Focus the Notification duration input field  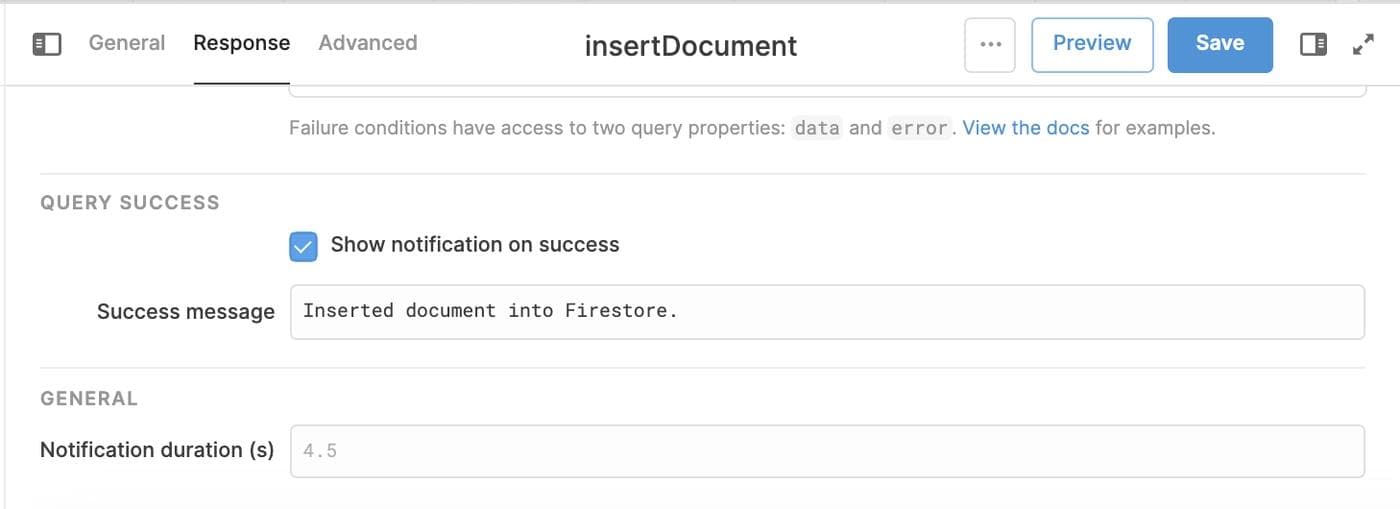click(x=827, y=451)
